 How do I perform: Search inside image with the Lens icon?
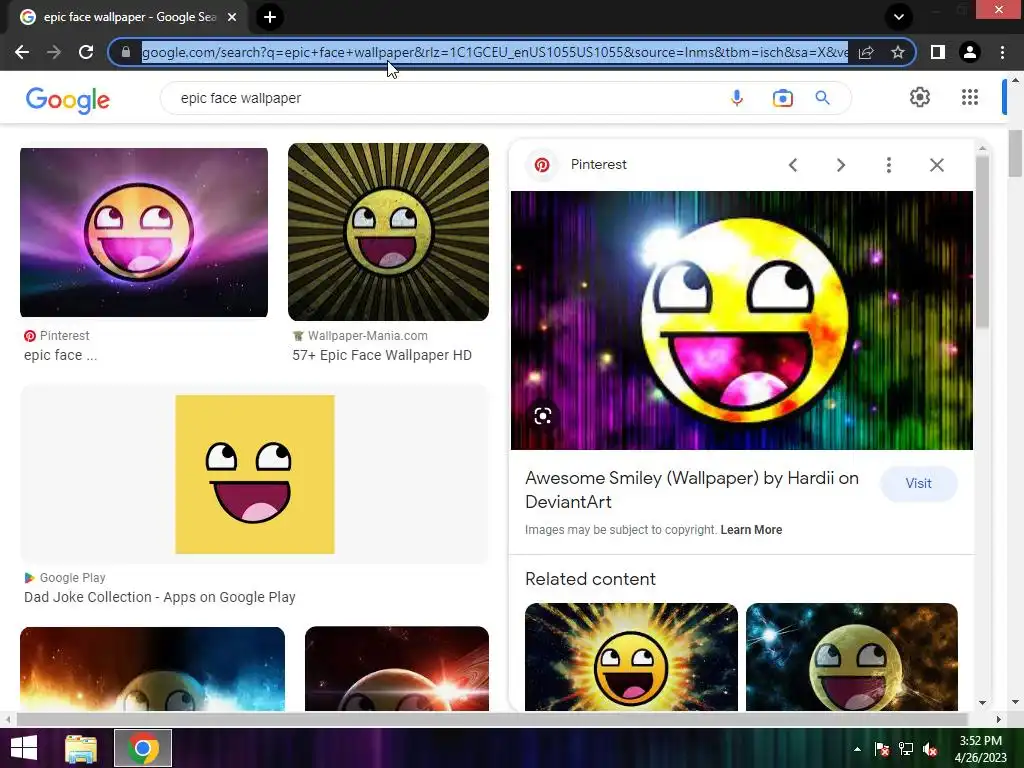(x=543, y=416)
